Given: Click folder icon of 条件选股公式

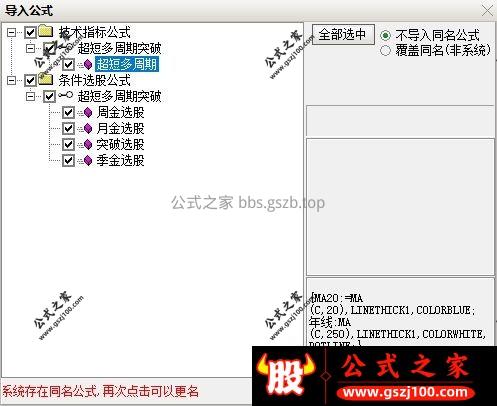Looking at the screenshot, I should click(46, 79).
